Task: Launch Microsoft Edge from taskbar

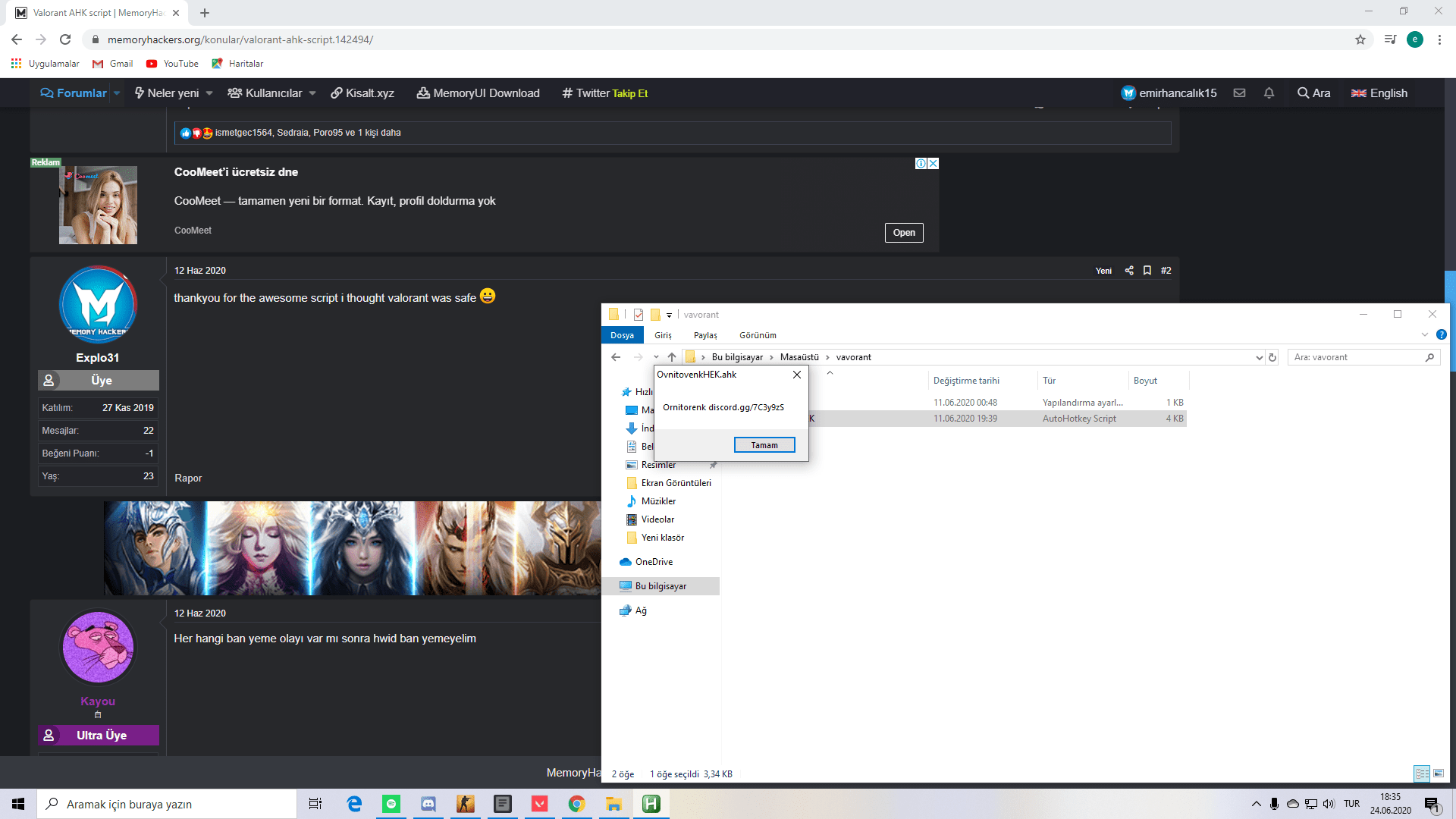Action: point(354,804)
